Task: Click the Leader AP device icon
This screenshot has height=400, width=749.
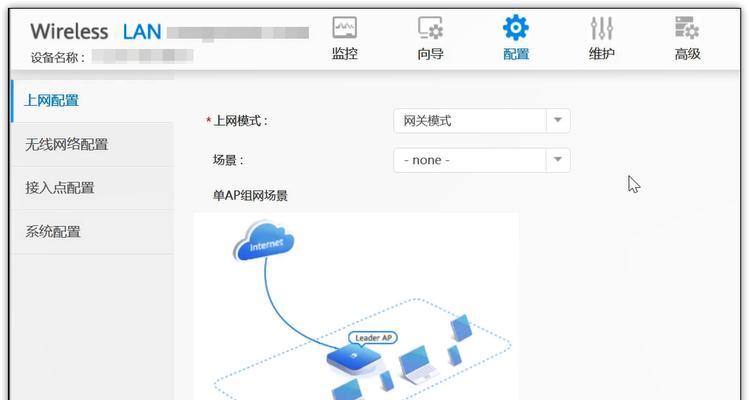Action: coord(353,358)
